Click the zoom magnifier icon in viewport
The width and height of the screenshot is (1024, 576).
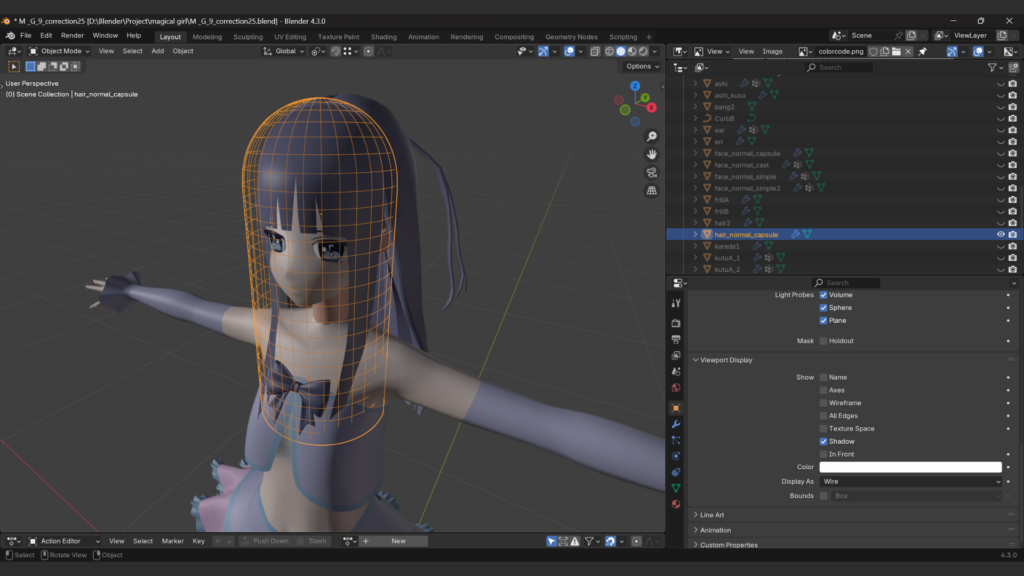pos(652,136)
